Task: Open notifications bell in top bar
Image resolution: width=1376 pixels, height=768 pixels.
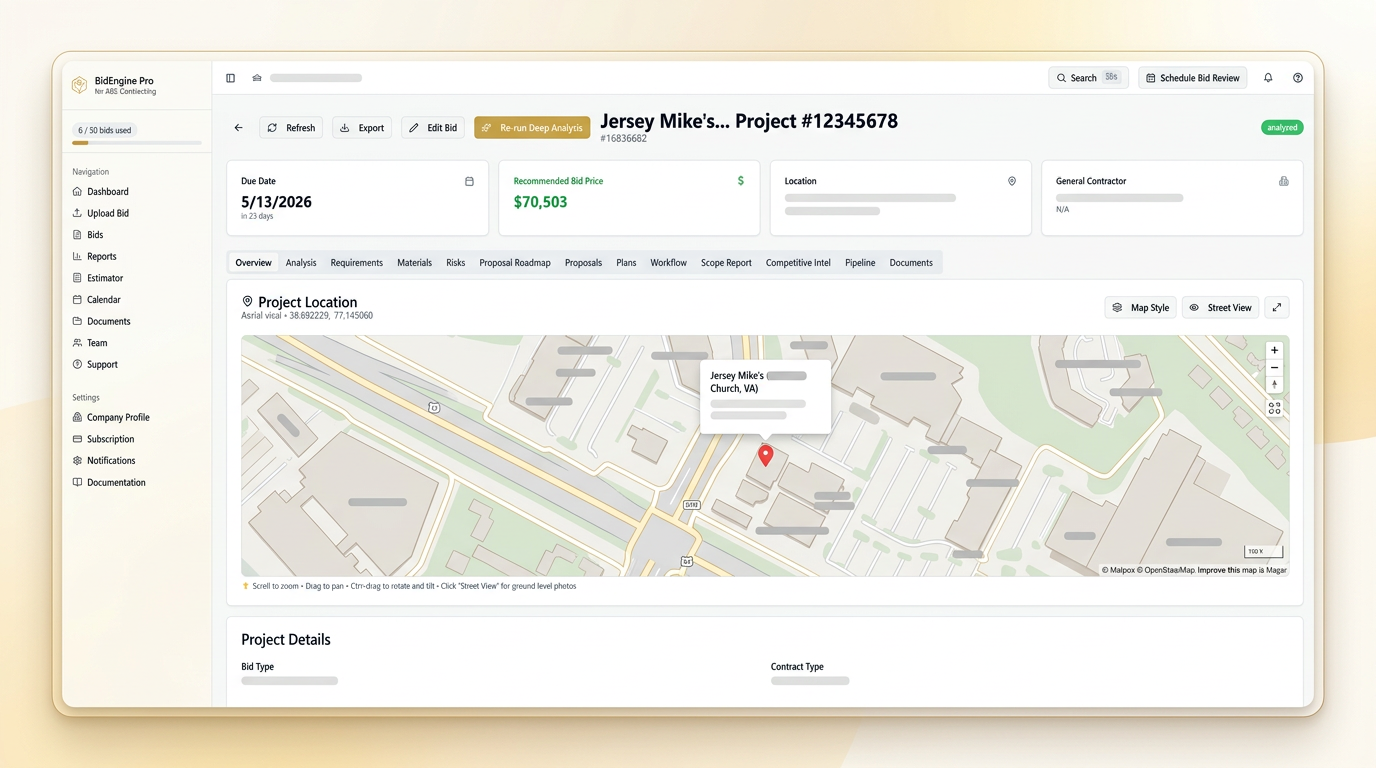Action: 1268,78
